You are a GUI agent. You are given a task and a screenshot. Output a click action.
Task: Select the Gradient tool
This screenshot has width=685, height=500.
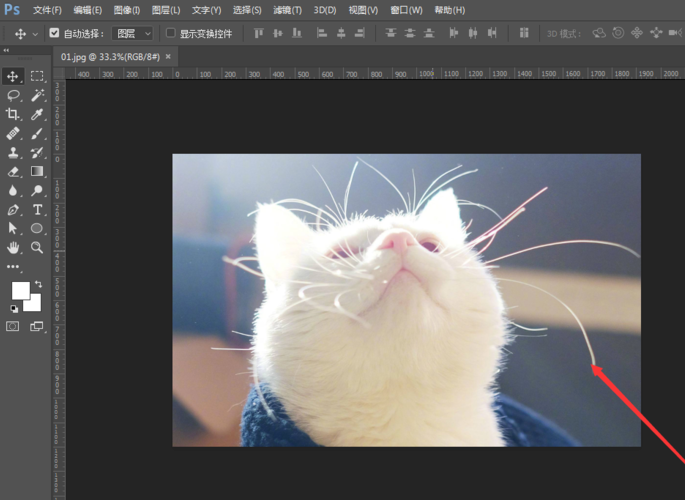[37, 171]
